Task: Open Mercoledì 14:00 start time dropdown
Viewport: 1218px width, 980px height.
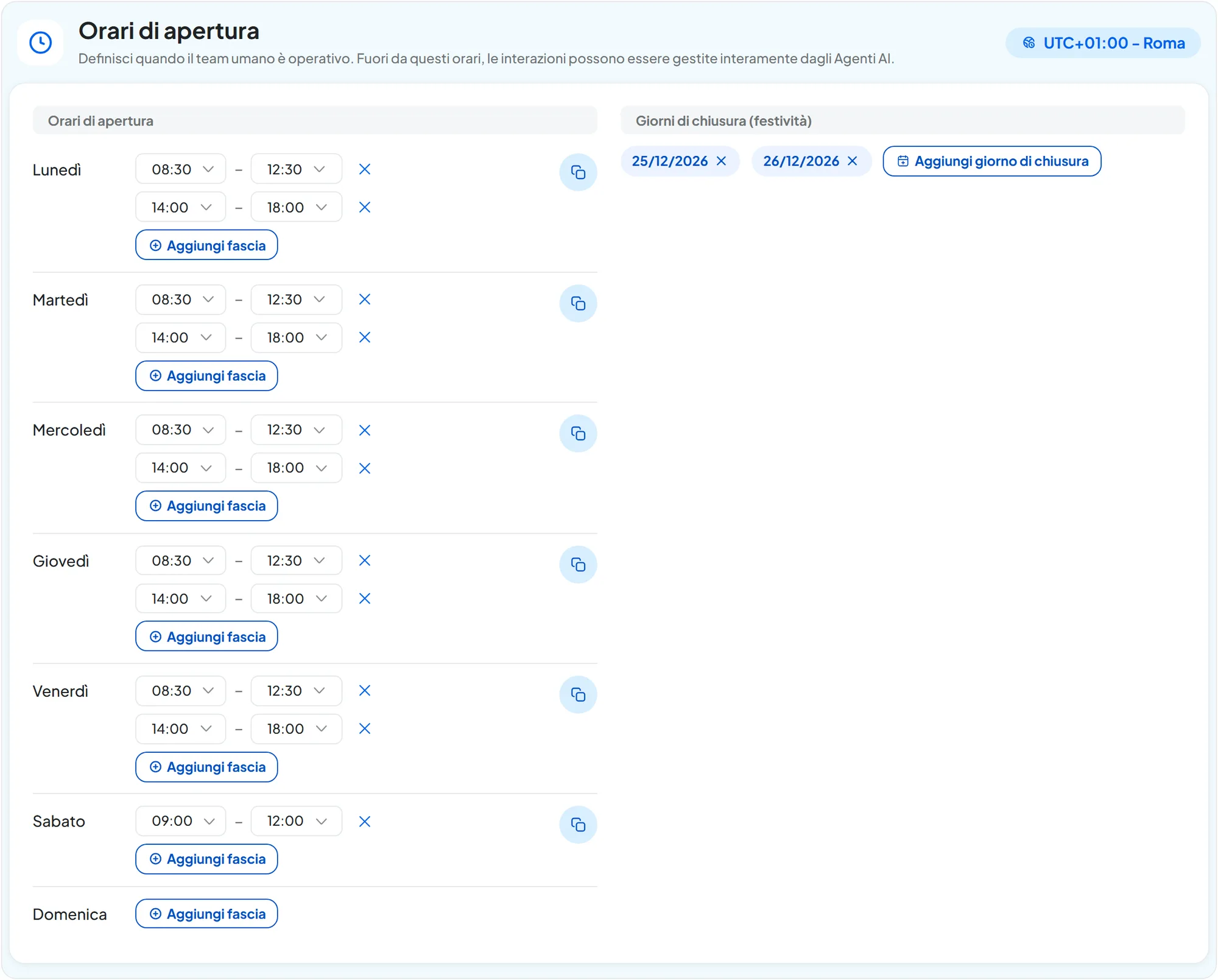Action: click(181, 468)
